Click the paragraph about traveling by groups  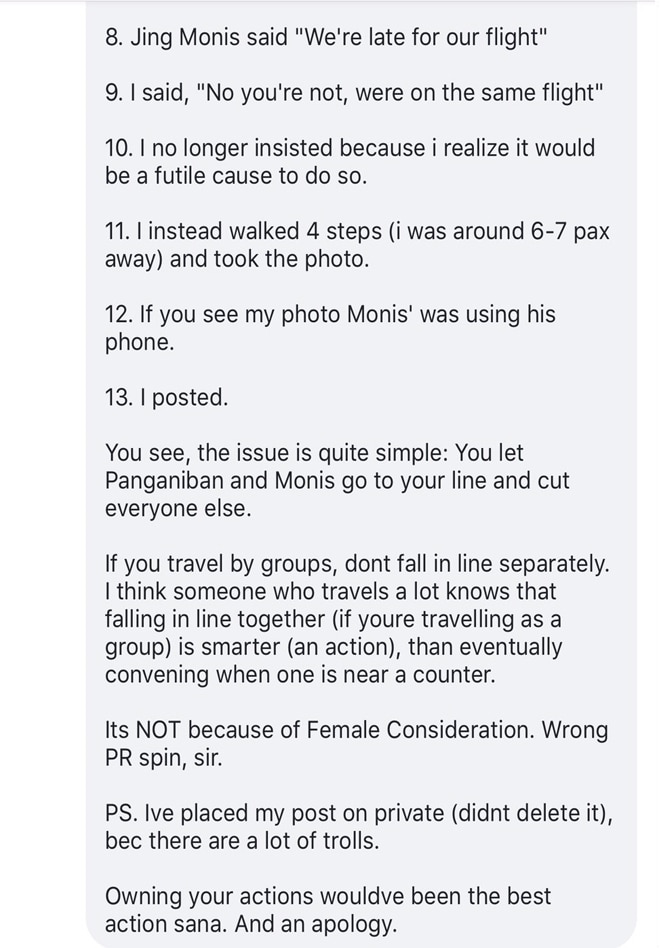pos(357,618)
